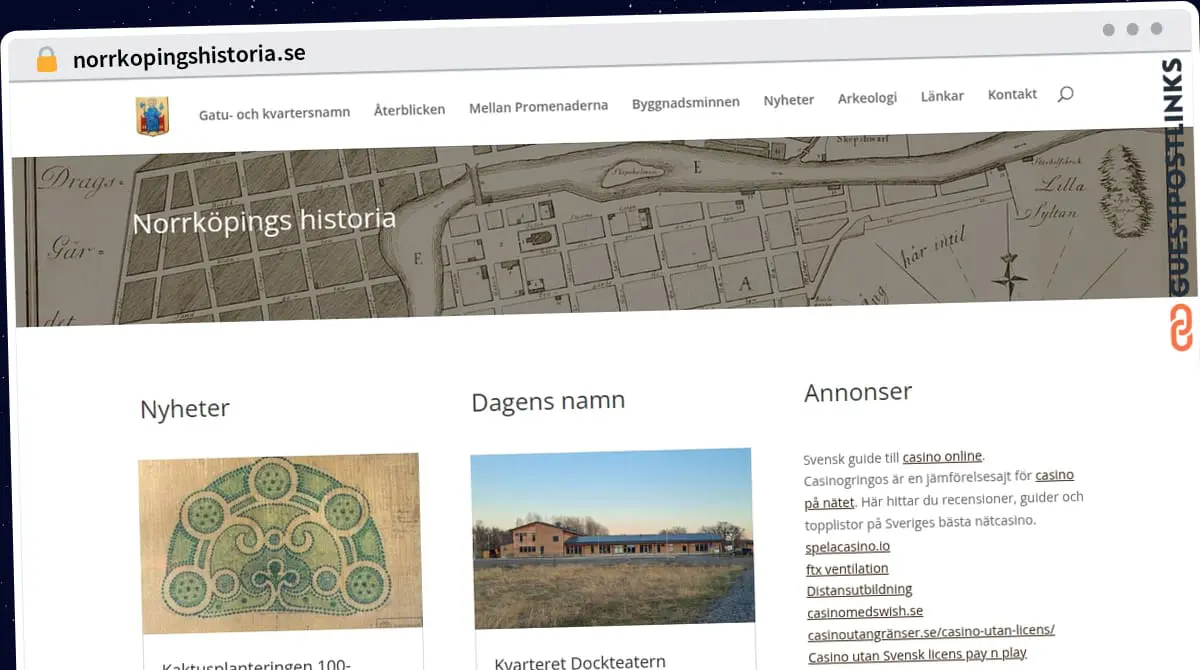
Task: Open Nyheter in the top navigation
Action: pyautogui.click(x=788, y=100)
